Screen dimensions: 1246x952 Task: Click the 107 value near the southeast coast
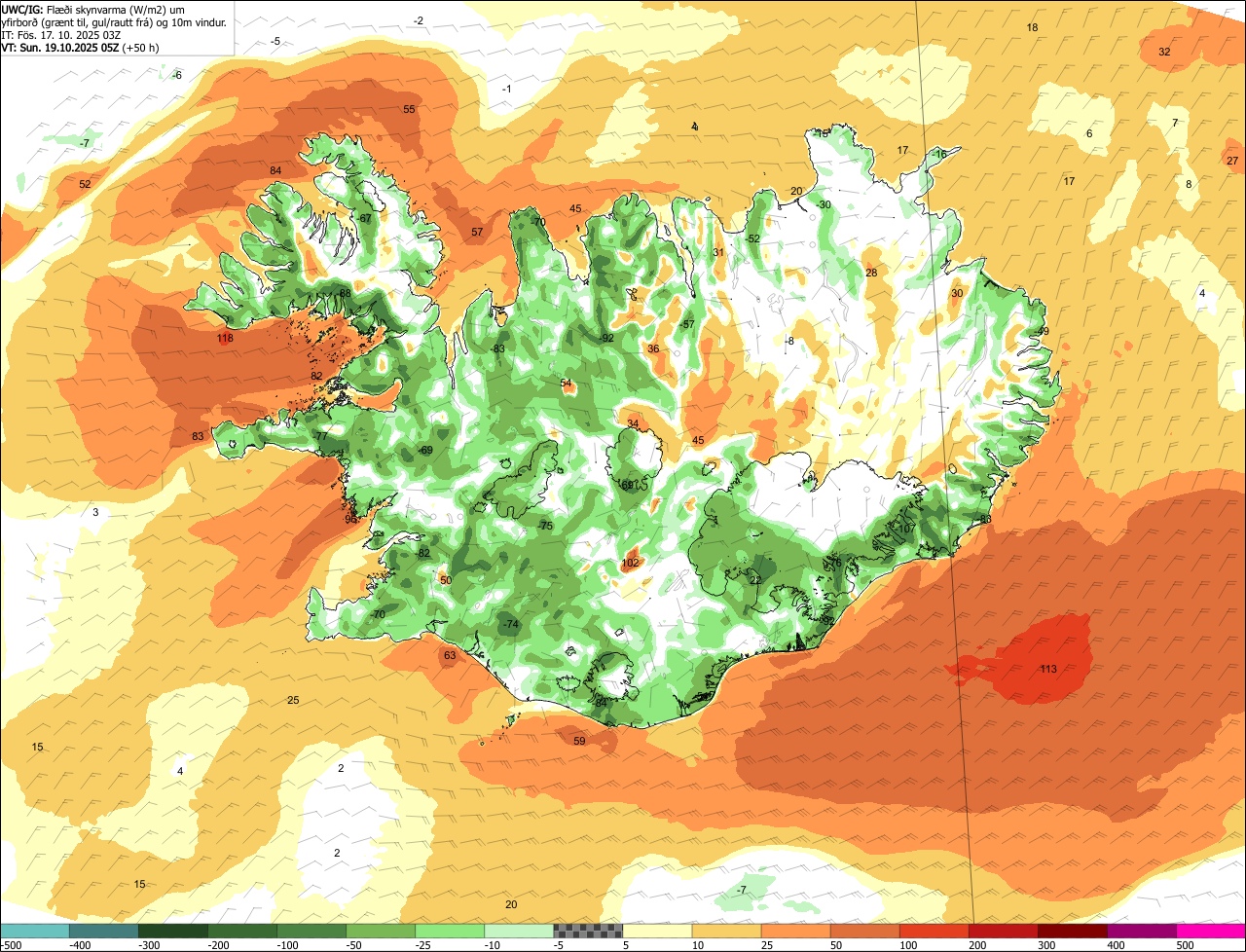906,530
